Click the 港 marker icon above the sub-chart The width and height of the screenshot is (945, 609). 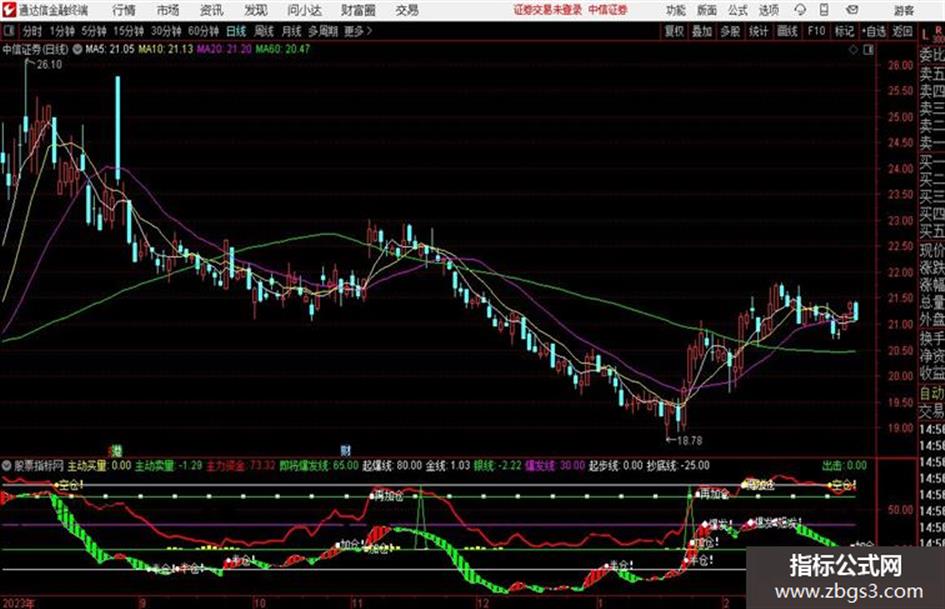116,450
